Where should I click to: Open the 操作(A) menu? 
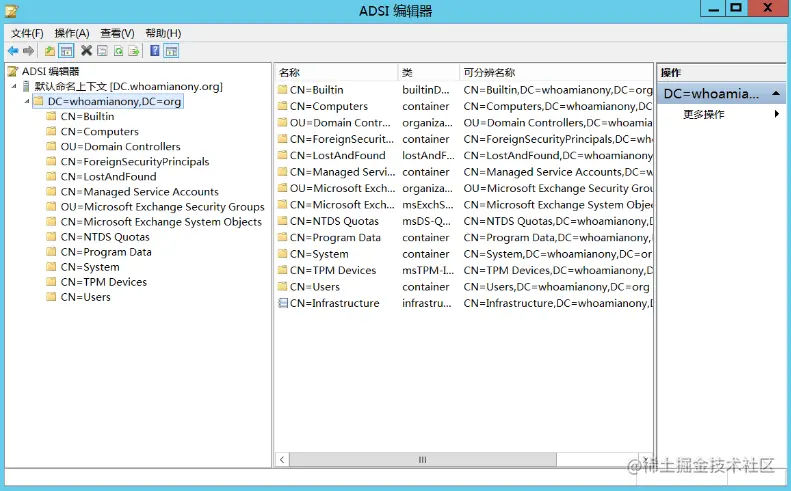click(72, 33)
